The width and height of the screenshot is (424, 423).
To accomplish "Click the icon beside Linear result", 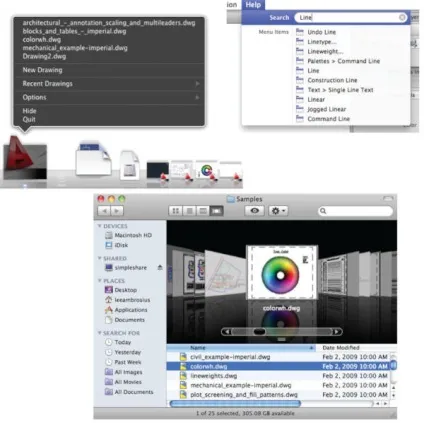I will (300, 99).
